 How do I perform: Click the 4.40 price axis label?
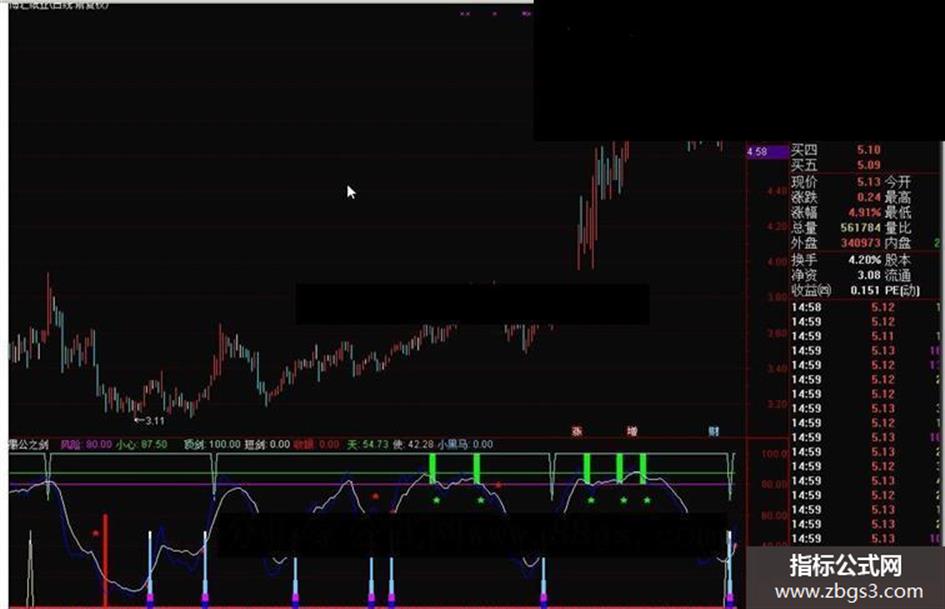[x=777, y=191]
